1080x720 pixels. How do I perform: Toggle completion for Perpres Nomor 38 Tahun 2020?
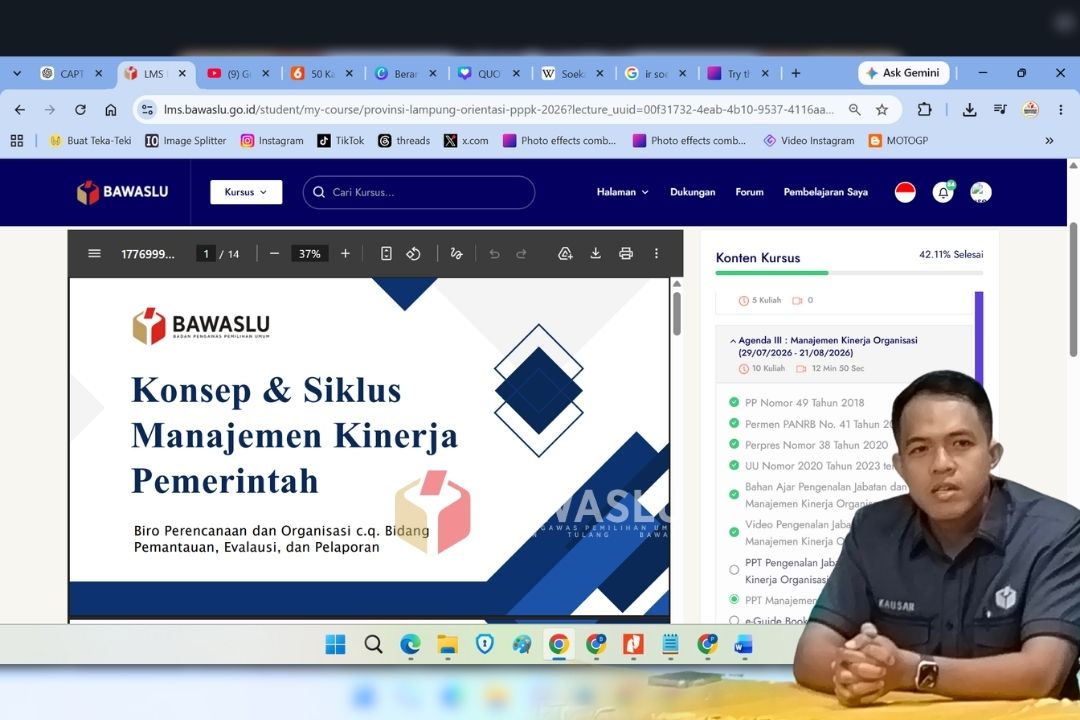click(x=734, y=444)
